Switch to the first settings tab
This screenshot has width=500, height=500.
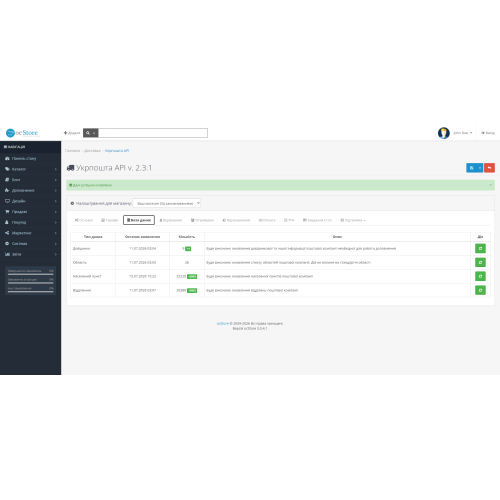click(84, 220)
